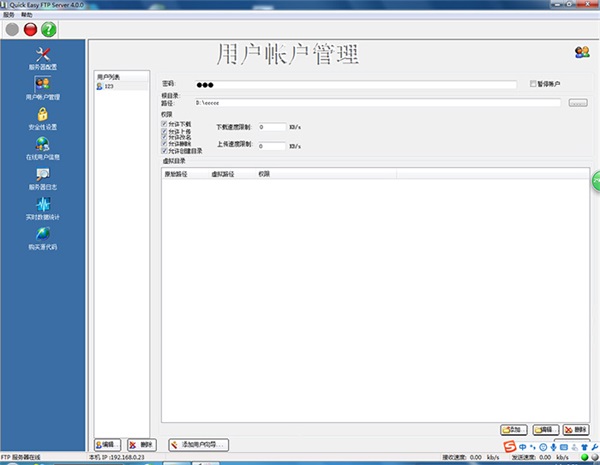The height and width of the screenshot is (465, 600).
Task: Open the 服务 menu
Action: point(10,15)
